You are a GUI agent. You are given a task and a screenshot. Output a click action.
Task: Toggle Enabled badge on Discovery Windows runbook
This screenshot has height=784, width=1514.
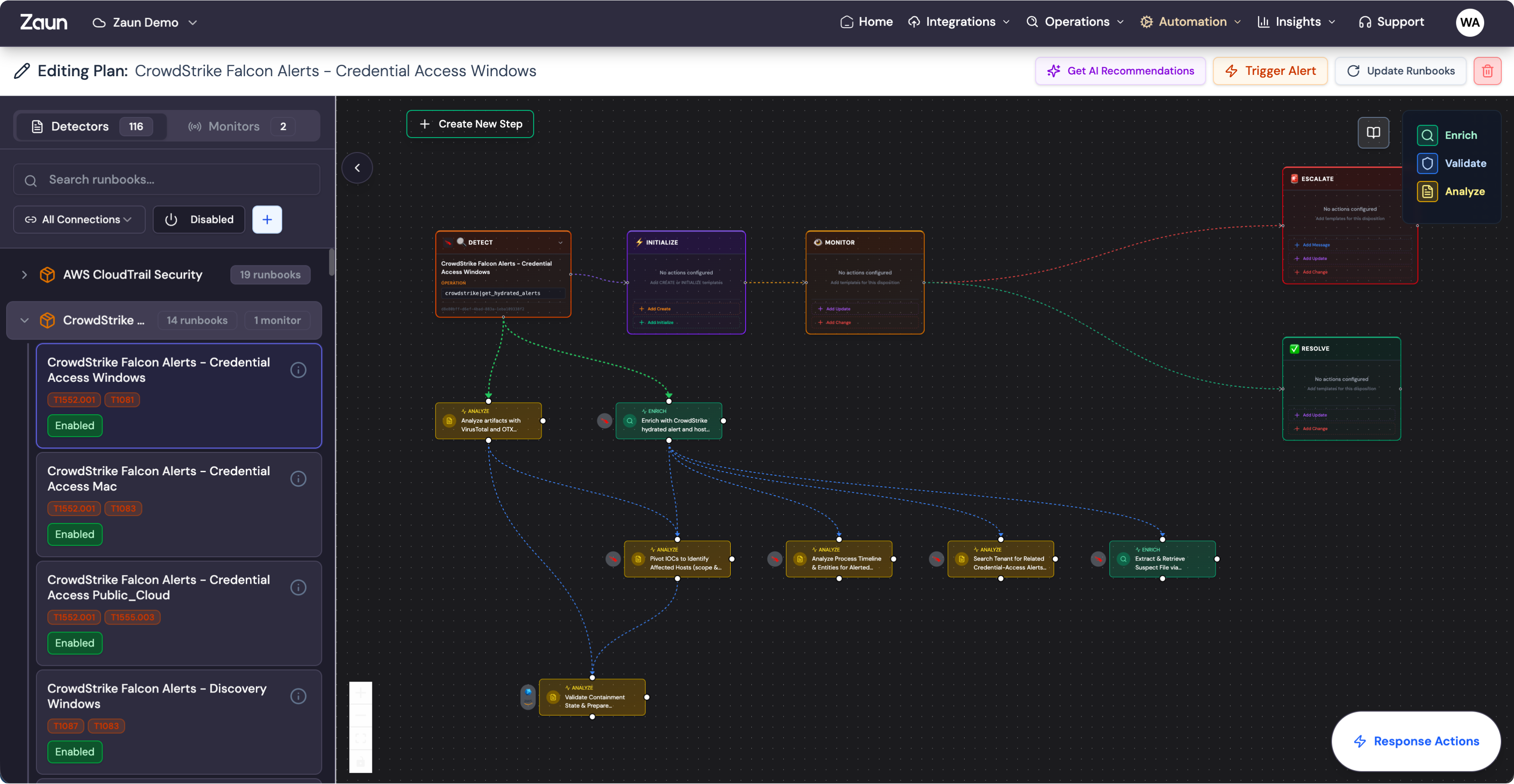(74, 752)
